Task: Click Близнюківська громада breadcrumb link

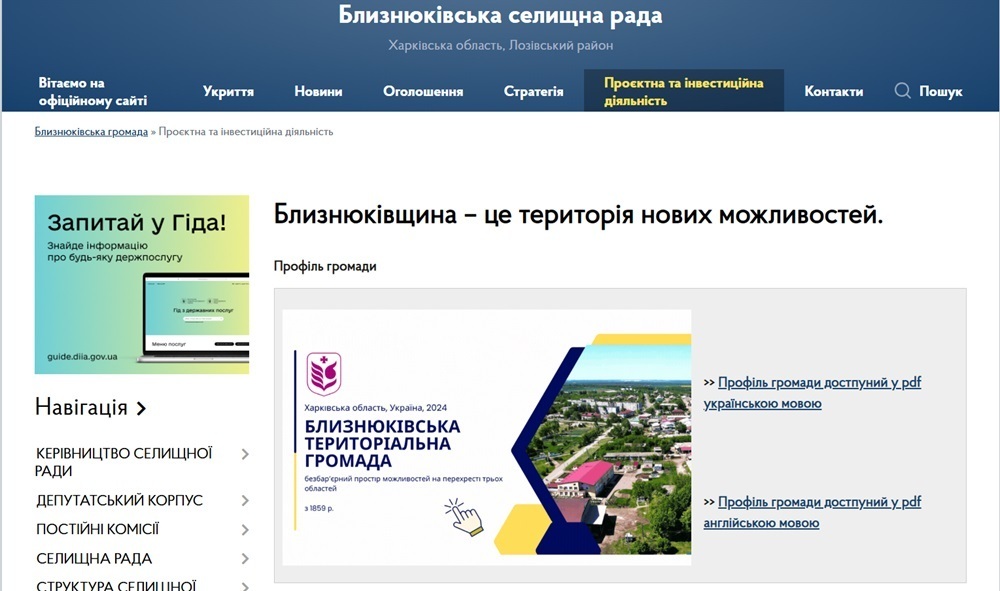Action: click(x=91, y=132)
